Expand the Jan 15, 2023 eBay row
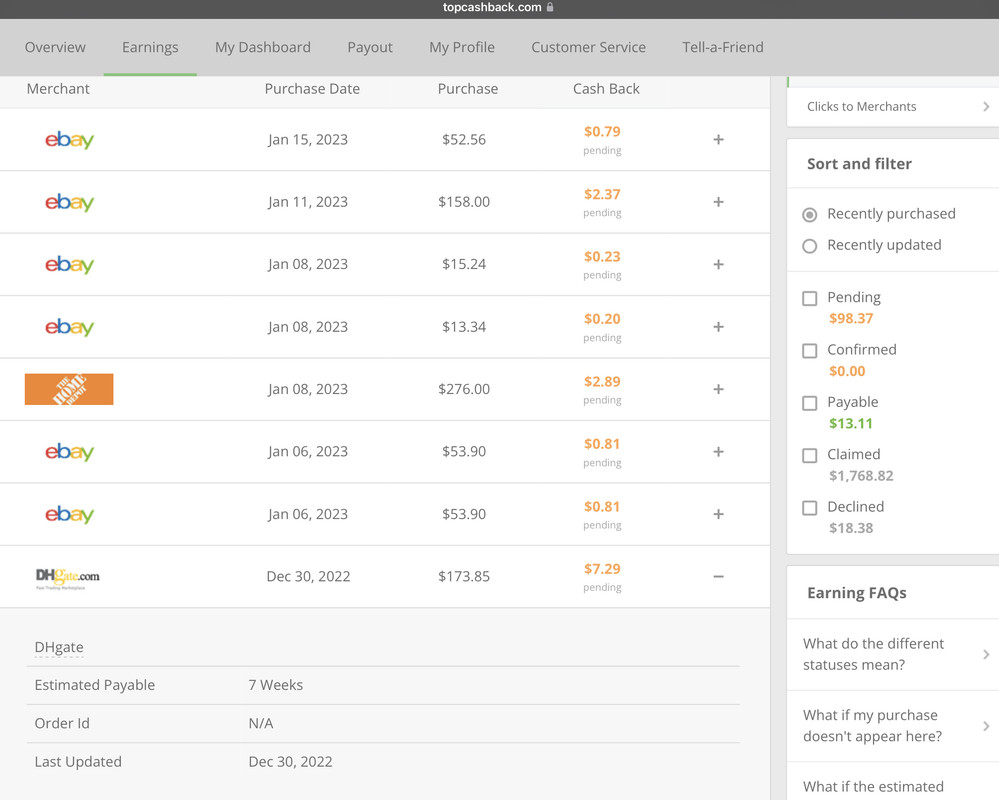 click(718, 139)
